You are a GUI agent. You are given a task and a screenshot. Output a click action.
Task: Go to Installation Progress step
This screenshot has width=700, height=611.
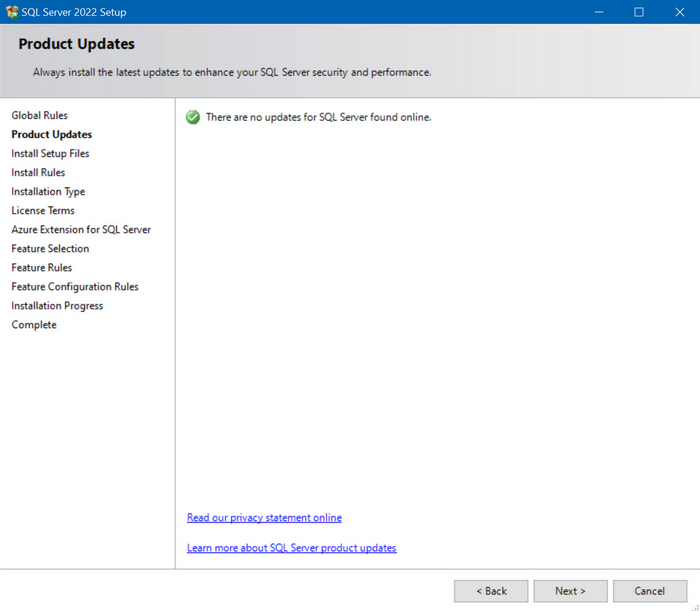[57, 306]
